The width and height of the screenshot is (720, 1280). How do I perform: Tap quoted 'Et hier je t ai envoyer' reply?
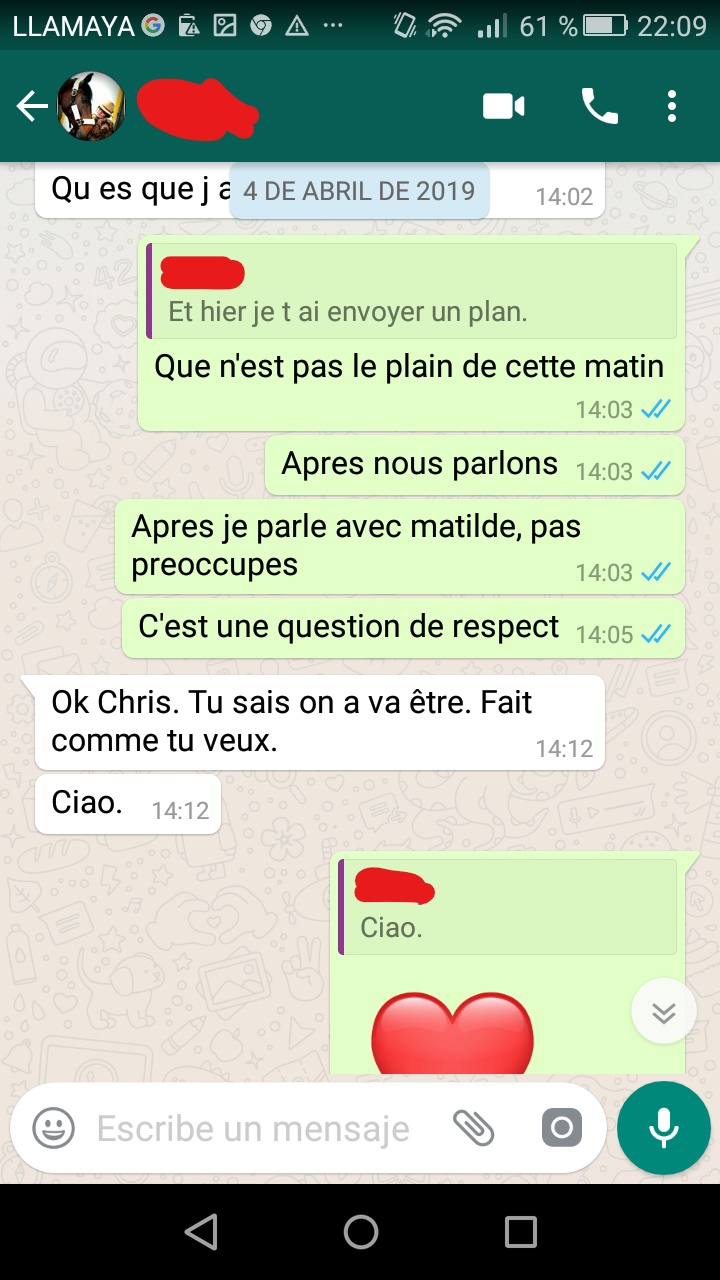click(411, 291)
